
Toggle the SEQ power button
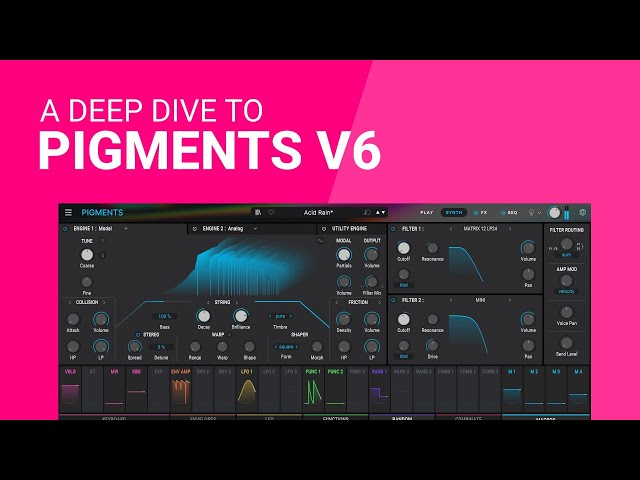(x=502, y=213)
